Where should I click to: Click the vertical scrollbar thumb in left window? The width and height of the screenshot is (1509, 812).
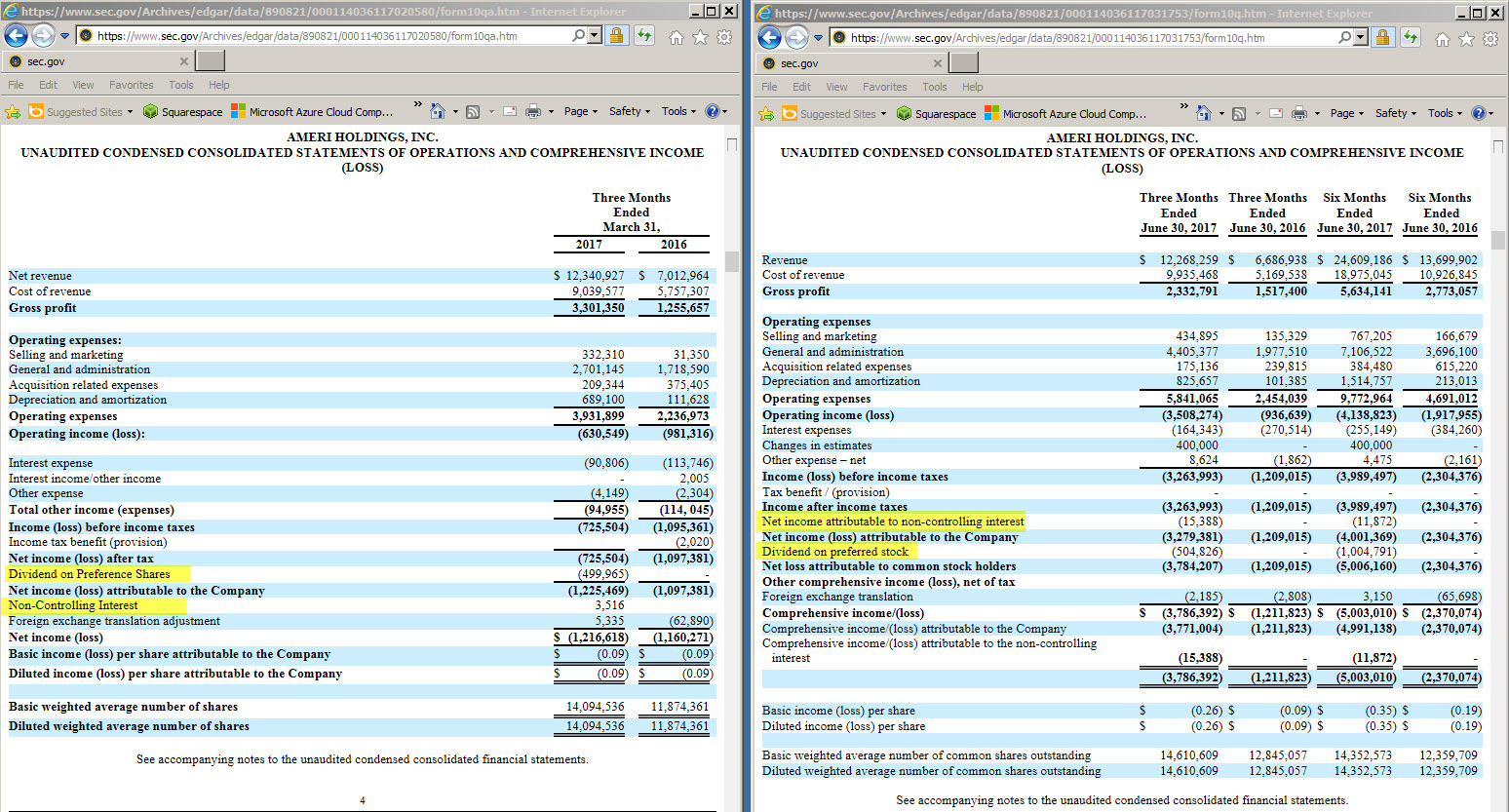[731, 259]
